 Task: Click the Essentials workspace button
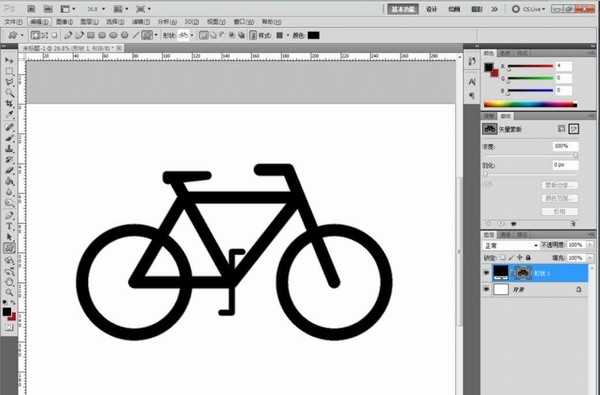click(x=403, y=9)
